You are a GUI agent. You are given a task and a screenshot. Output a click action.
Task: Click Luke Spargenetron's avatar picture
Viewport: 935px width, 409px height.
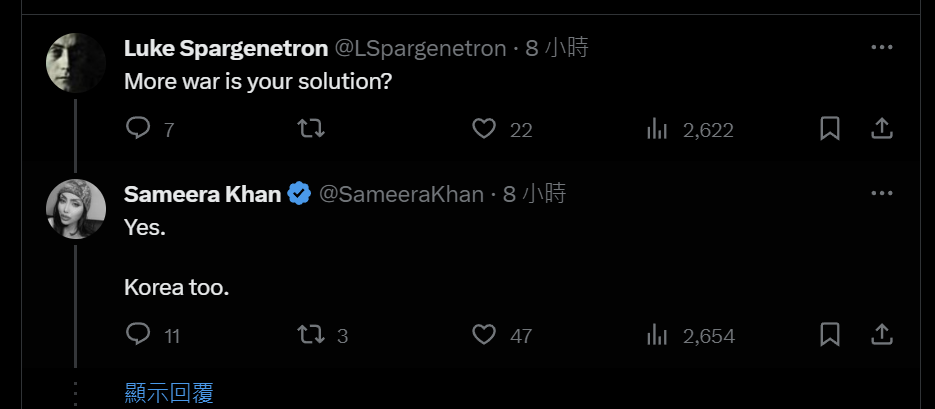pyautogui.click(x=76, y=63)
